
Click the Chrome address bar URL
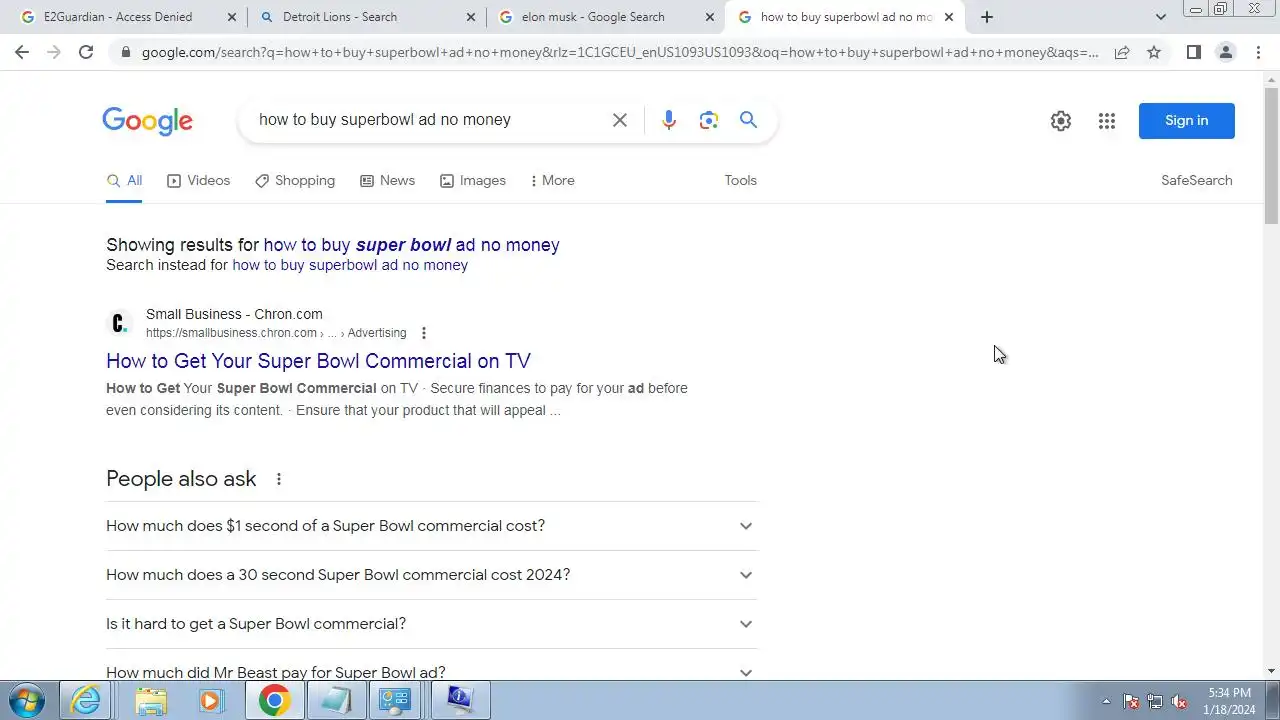[x=620, y=52]
